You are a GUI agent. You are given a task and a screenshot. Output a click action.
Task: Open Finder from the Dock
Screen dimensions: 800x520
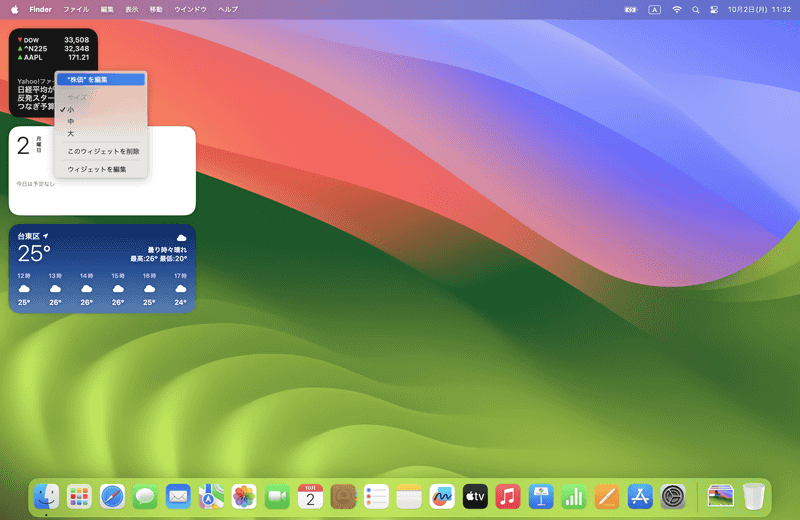click(x=46, y=497)
